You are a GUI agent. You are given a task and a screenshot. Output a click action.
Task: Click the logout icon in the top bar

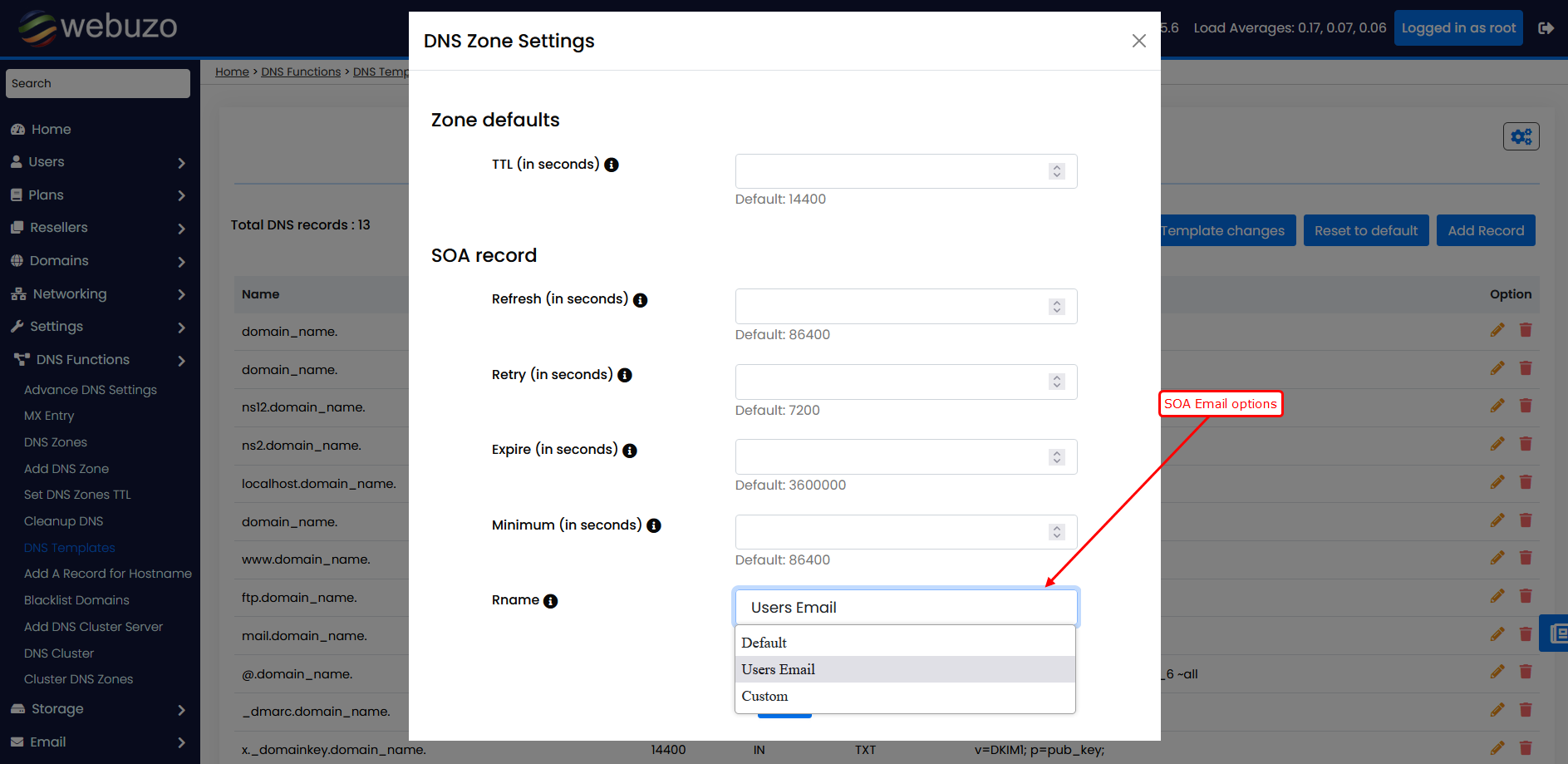pyautogui.click(x=1546, y=27)
